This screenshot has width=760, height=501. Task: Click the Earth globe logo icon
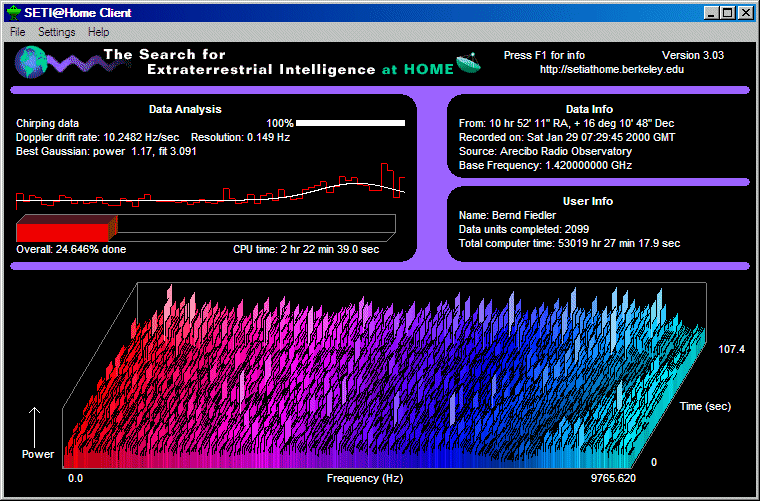[x=32, y=62]
